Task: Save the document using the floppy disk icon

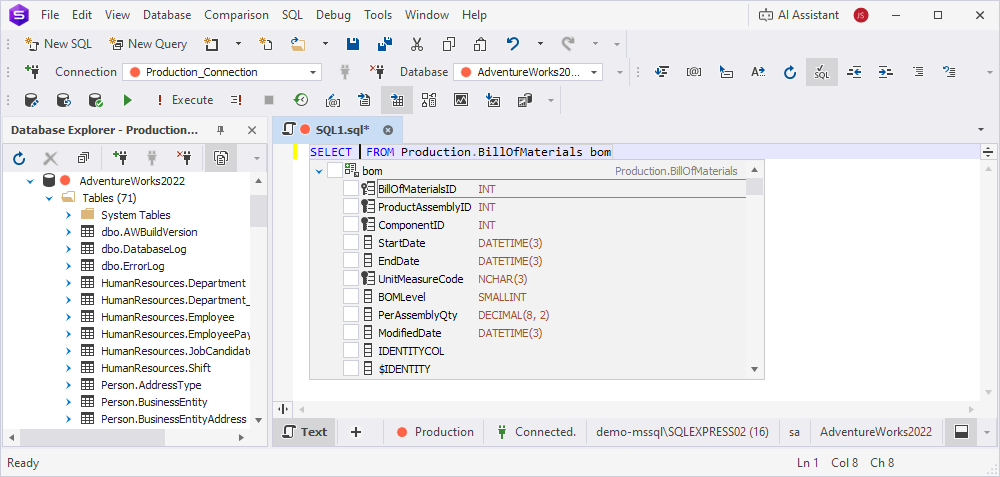Action: coord(352,44)
